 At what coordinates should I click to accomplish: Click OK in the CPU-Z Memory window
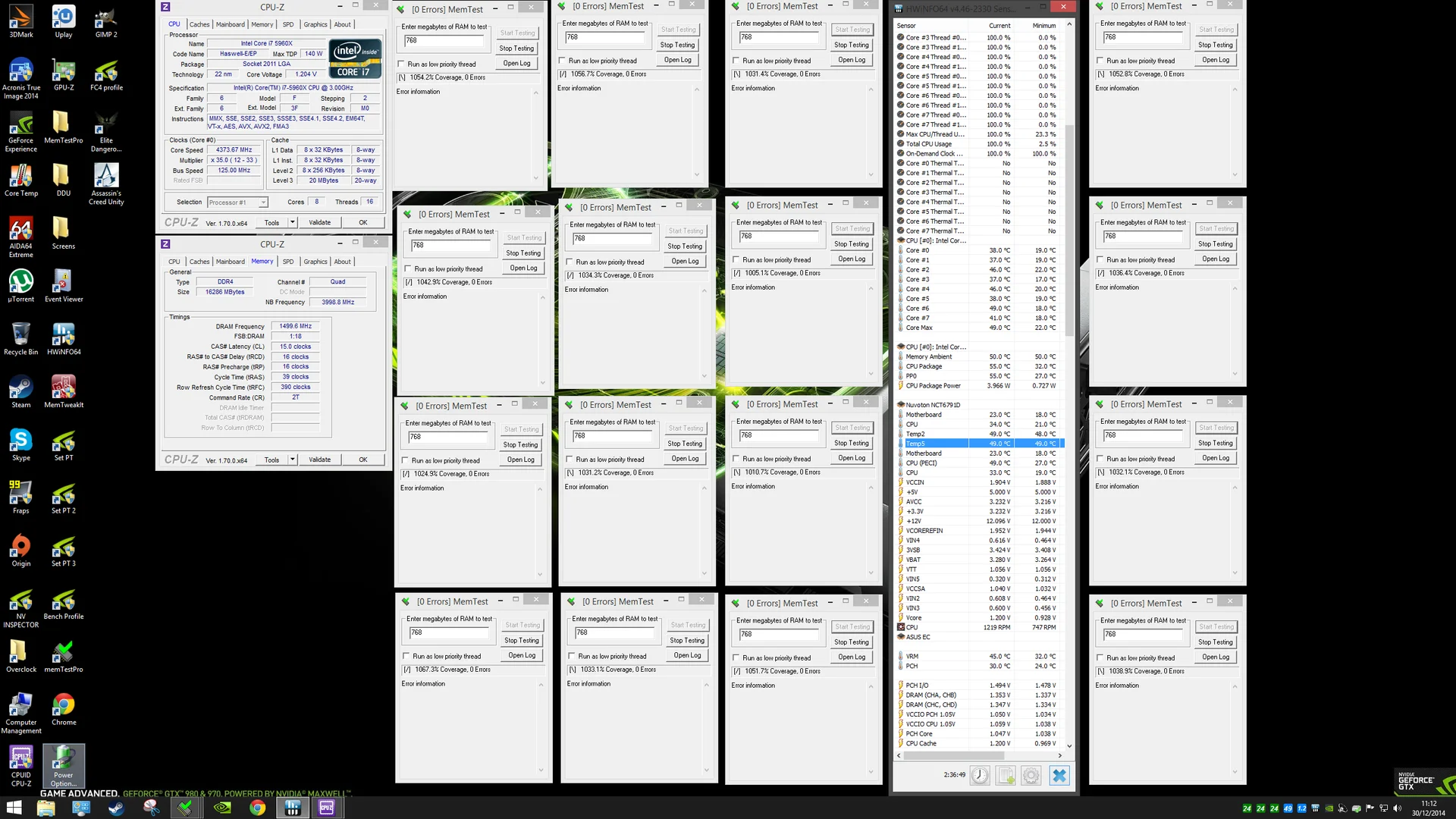[x=362, y=460]
